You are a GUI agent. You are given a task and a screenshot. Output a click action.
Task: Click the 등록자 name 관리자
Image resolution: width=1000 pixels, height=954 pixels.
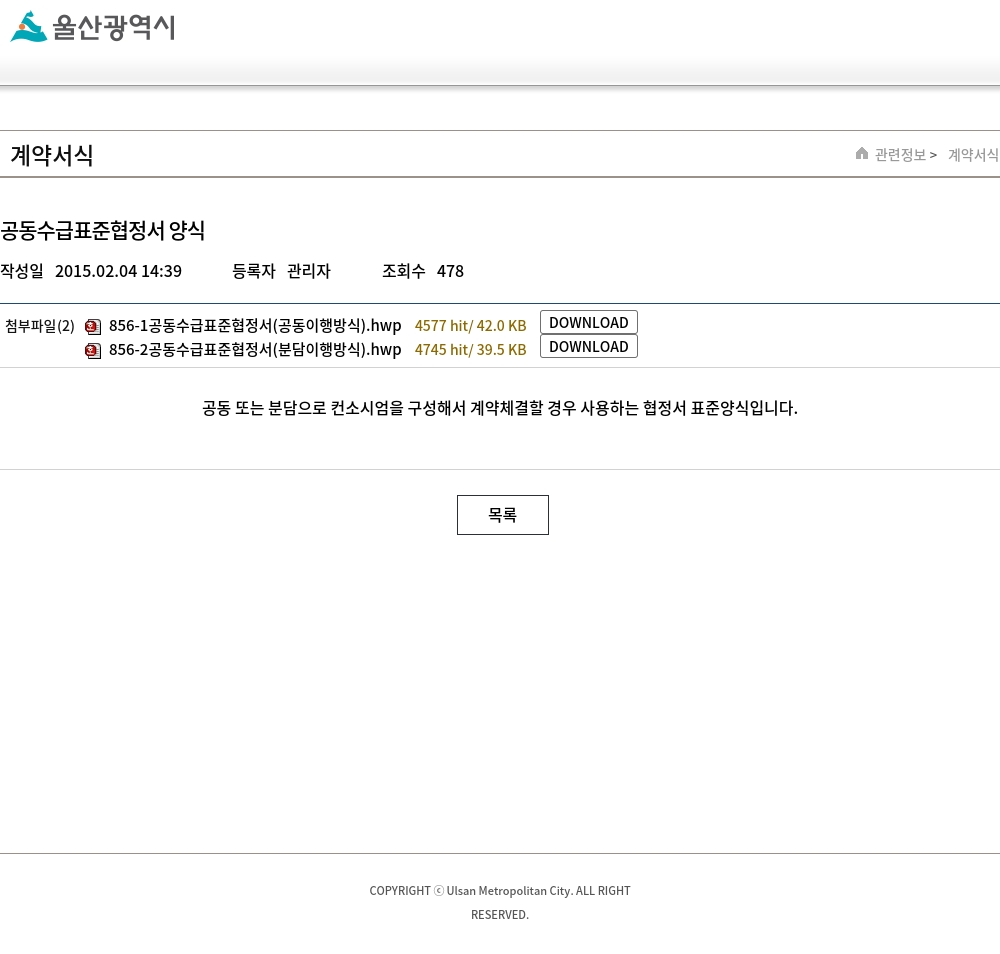coord(308,271)
